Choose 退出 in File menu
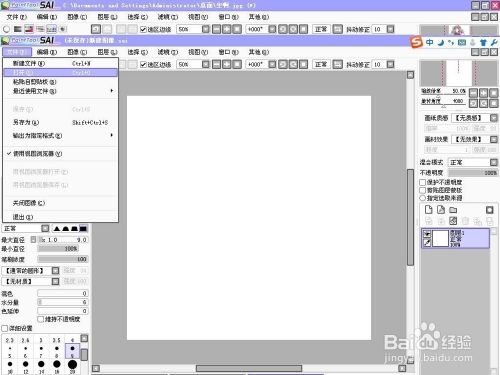The width and height of the screenshot is (500, 375). coord(60,217)
